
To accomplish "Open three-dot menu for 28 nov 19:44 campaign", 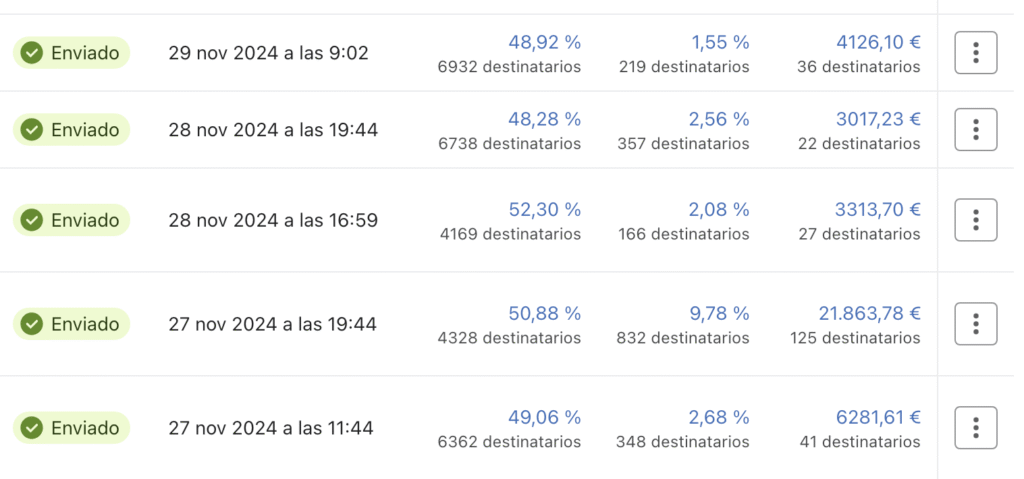I will point(975,130).
